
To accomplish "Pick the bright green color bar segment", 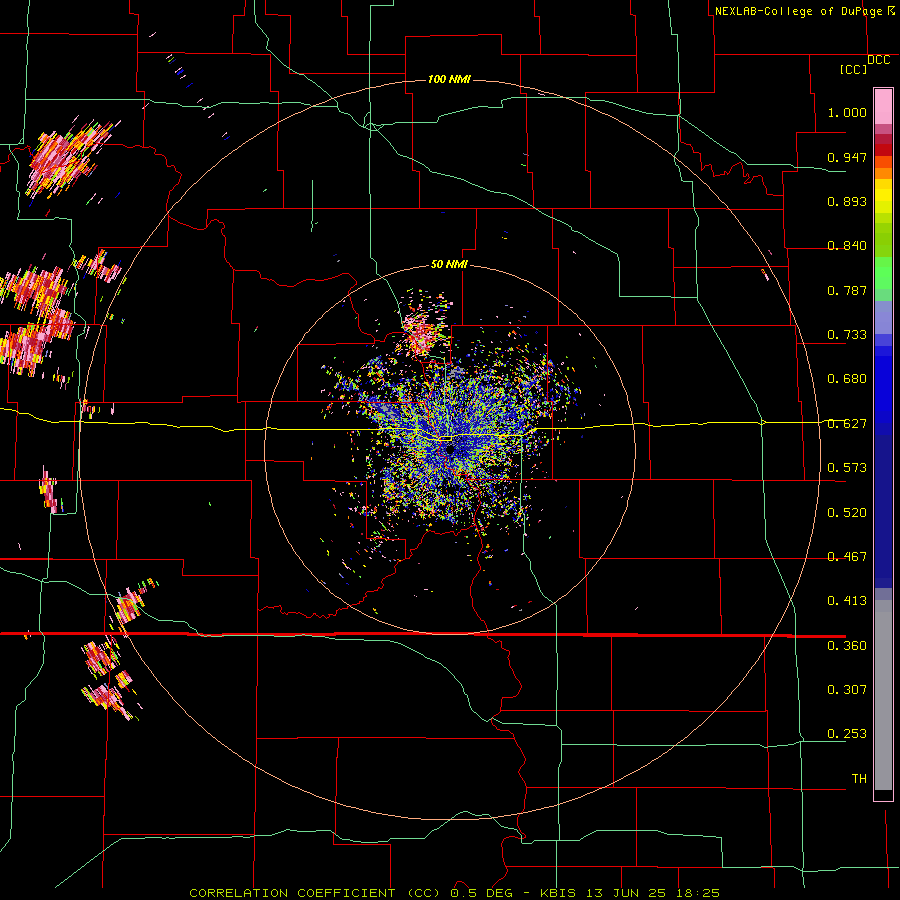I will point(883,273).
